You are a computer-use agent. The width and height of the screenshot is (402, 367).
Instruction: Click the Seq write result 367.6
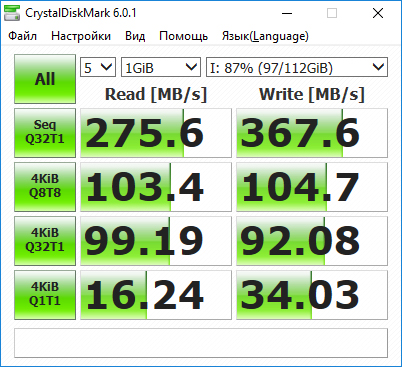click(312, 133)
